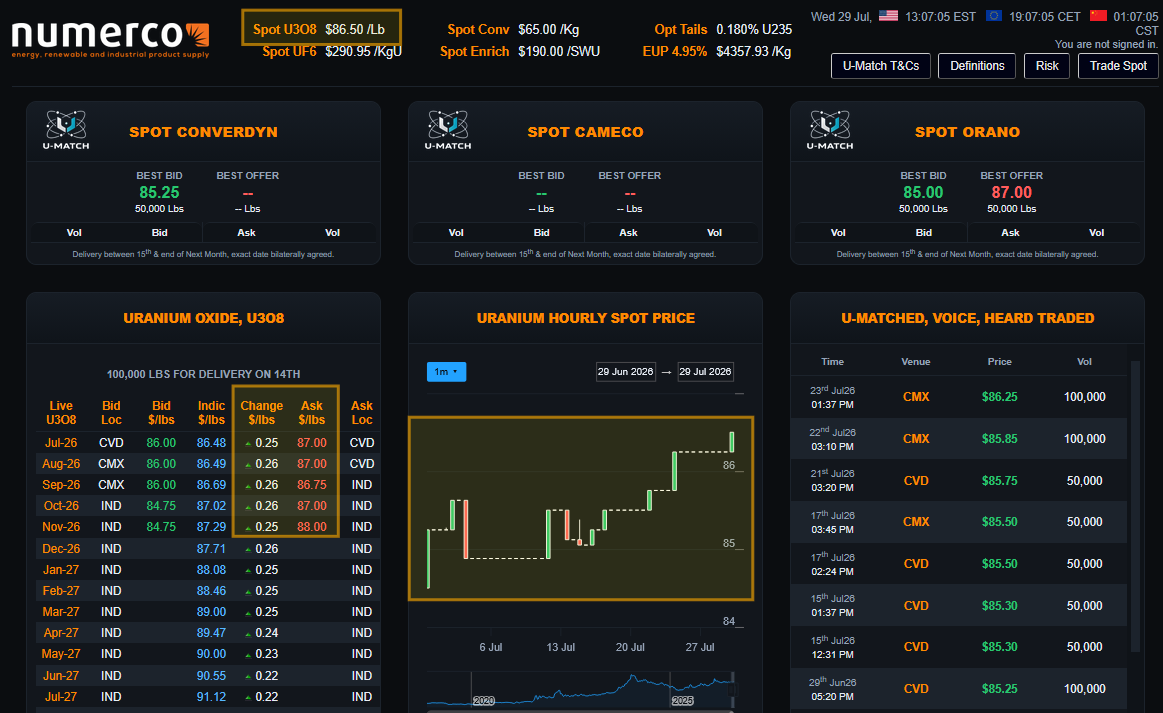The image size is (1163, 713).
Task: Click the Apr-27 indicative price 89.47
Action: point(211,633)
